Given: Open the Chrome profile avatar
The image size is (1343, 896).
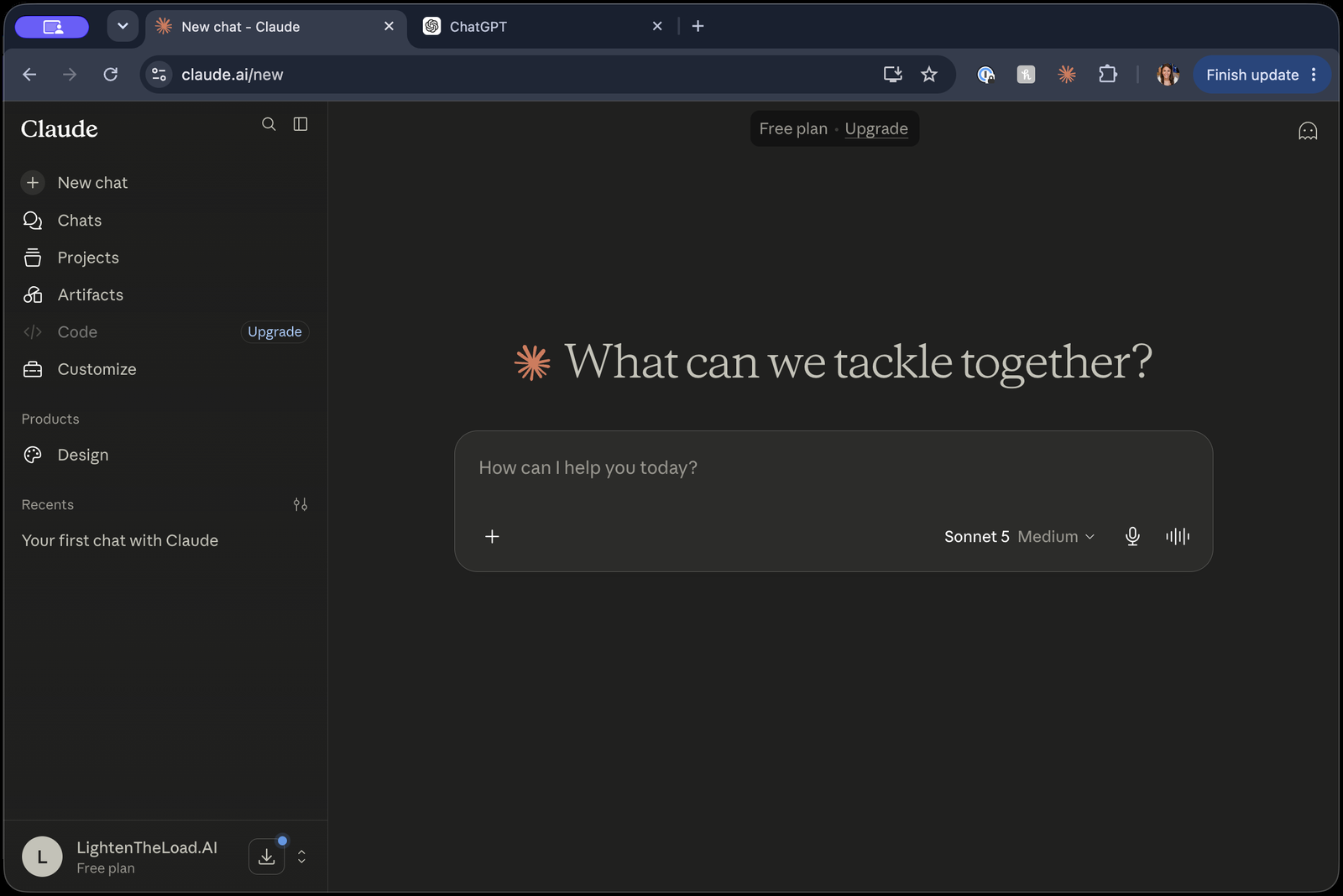Looking at the screenshot, I should [x=1168, y=75].
